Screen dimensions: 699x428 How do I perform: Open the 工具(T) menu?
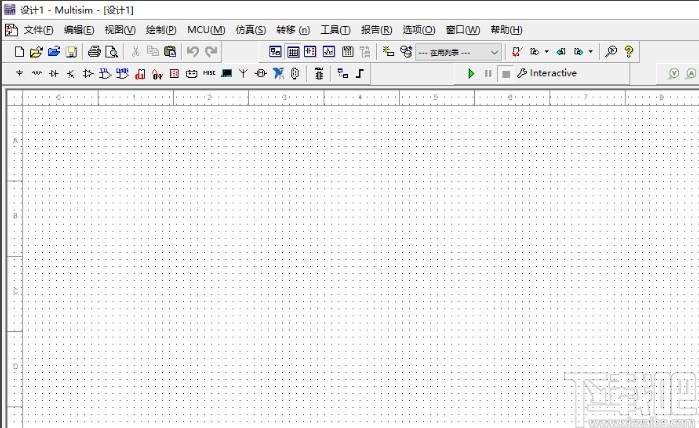[x=335, y=30]
